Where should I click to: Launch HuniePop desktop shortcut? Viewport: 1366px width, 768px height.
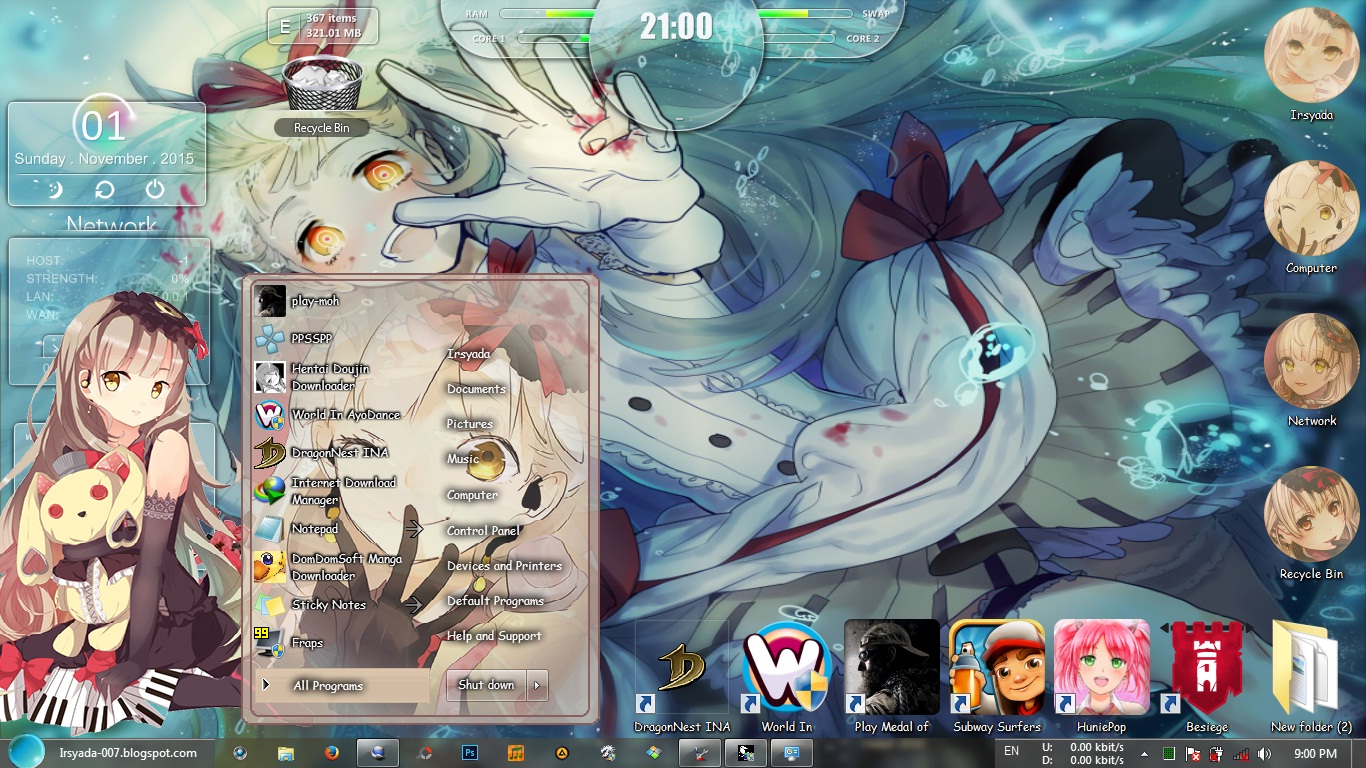pyautogui.click(x=1102, y=677)
